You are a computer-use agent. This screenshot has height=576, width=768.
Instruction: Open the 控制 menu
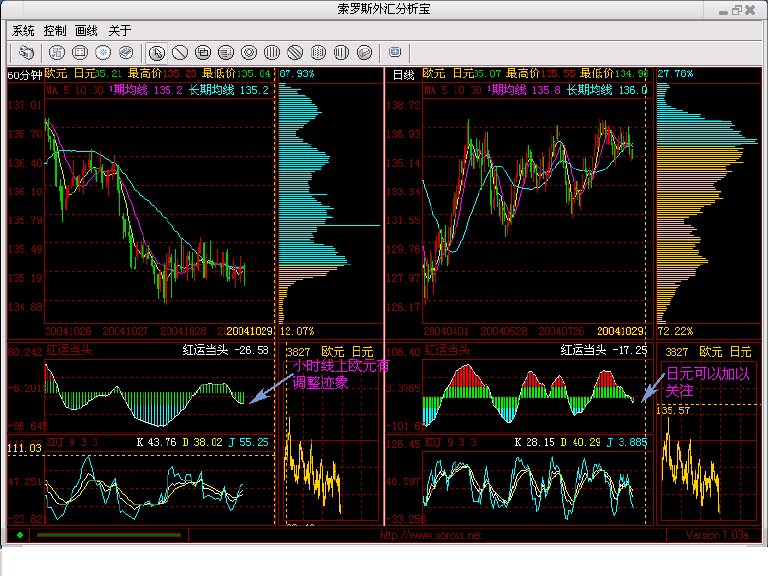pos(55,30)
